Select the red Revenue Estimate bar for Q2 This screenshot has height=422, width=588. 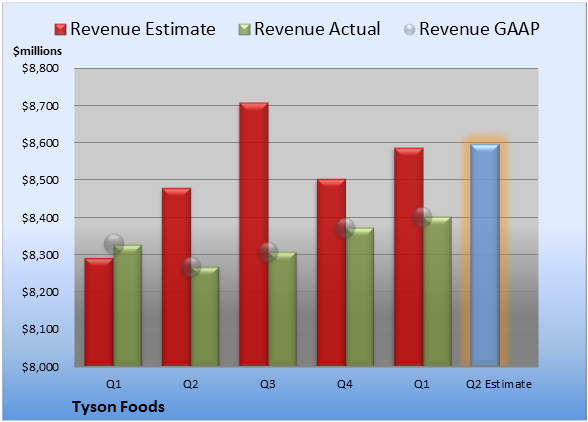(x=176, y=277)
